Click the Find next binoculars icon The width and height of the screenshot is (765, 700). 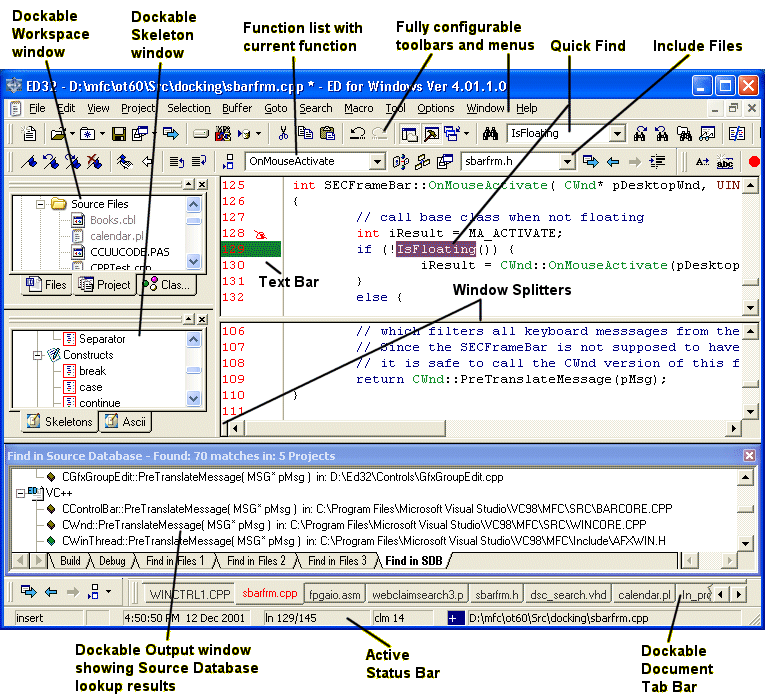click(640, 133)
